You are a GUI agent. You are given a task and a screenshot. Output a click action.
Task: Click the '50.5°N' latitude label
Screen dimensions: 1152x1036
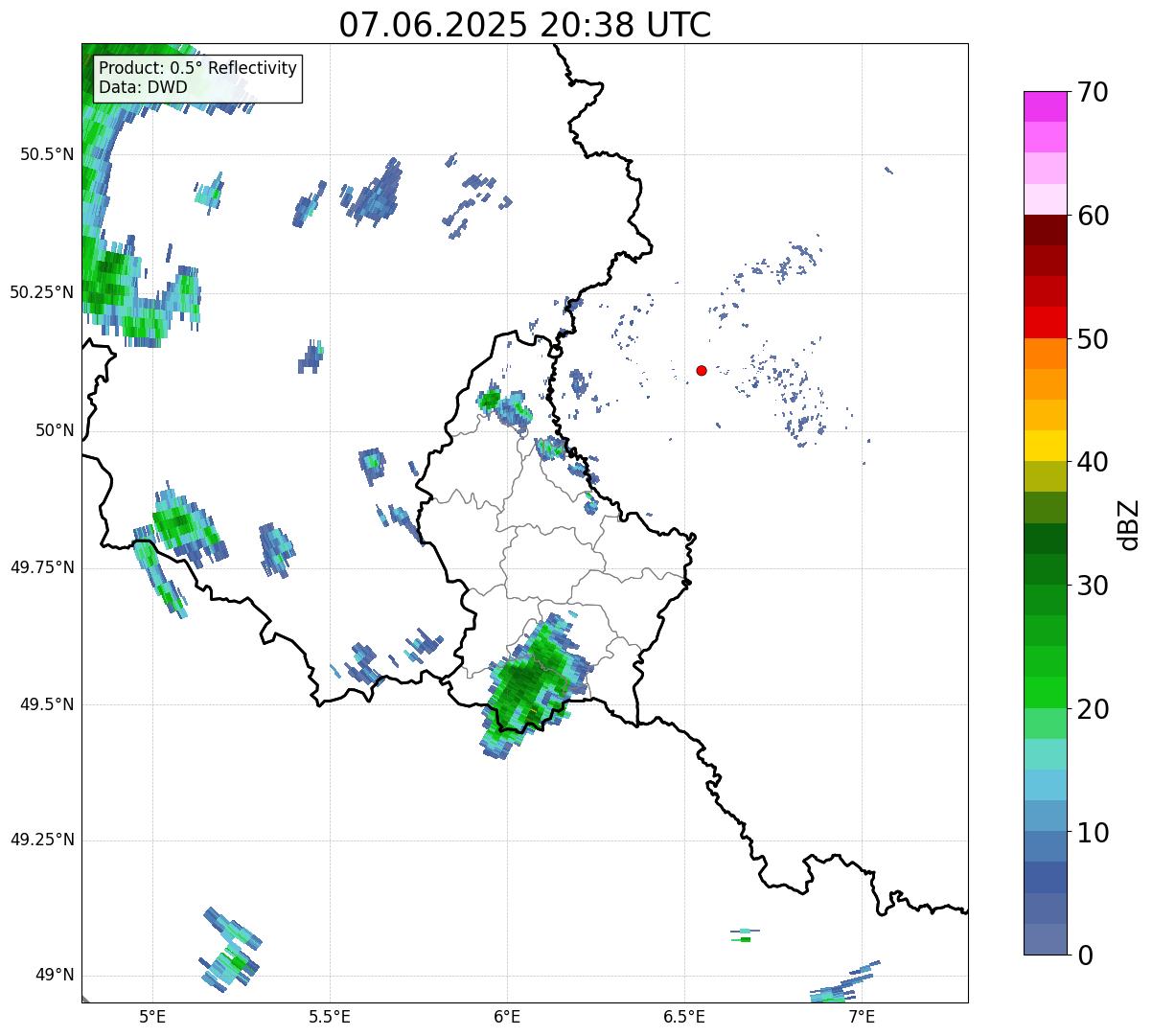[46, 154]
